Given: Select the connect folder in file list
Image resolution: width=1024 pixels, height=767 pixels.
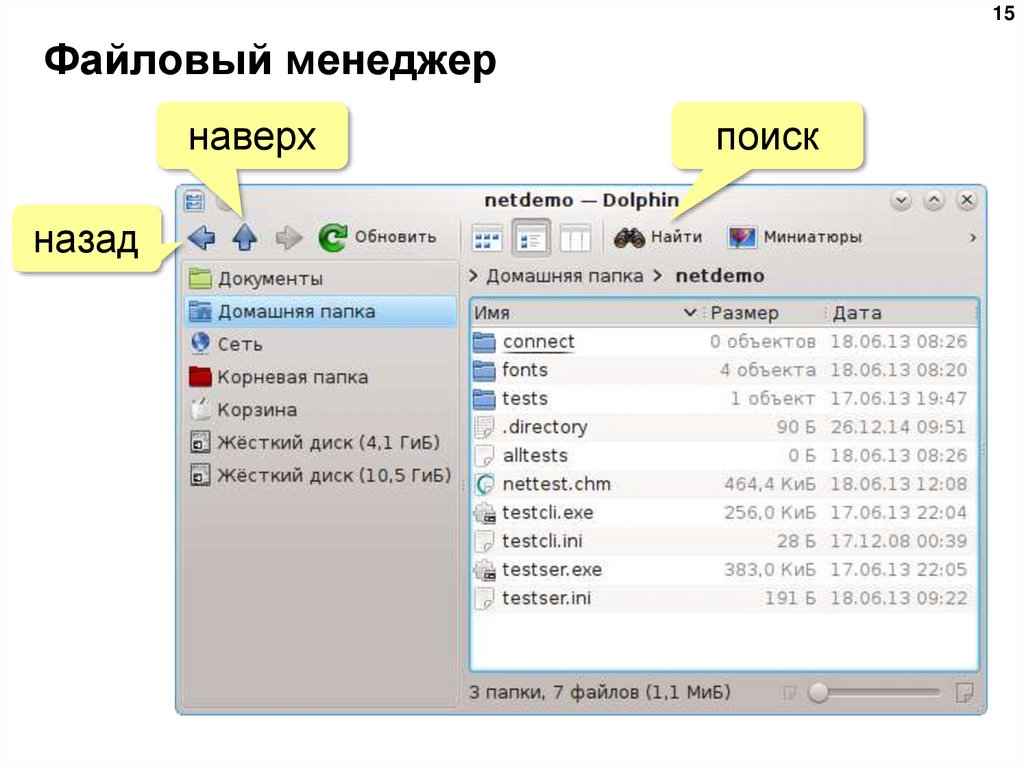Looking at the screenshot, I should 538,340.
